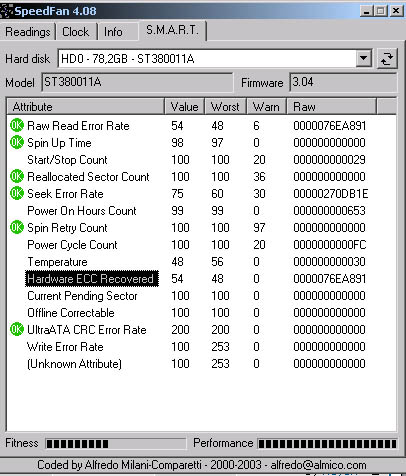Click the Worst column header
This screenshot has width=406, height=476.
(225, 107)
